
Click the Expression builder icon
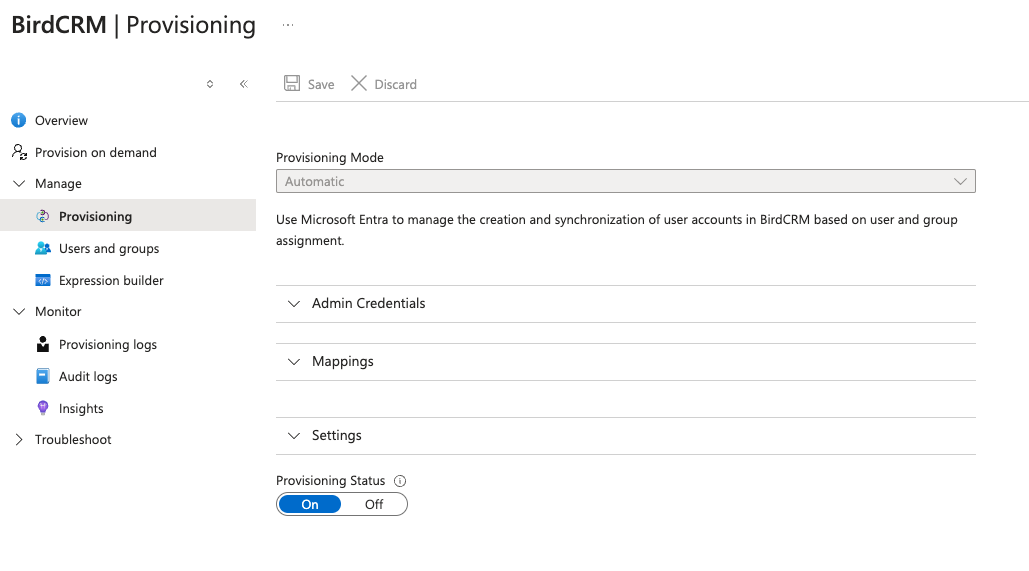tap(43, 280)
